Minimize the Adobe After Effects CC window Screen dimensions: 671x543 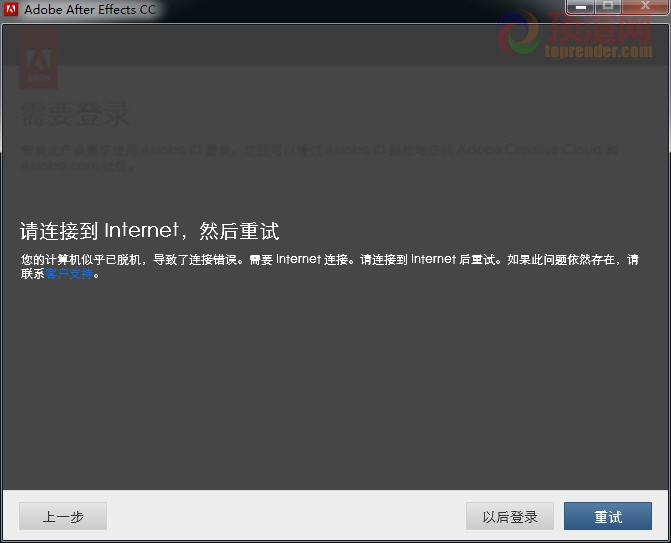pos(580,6)
